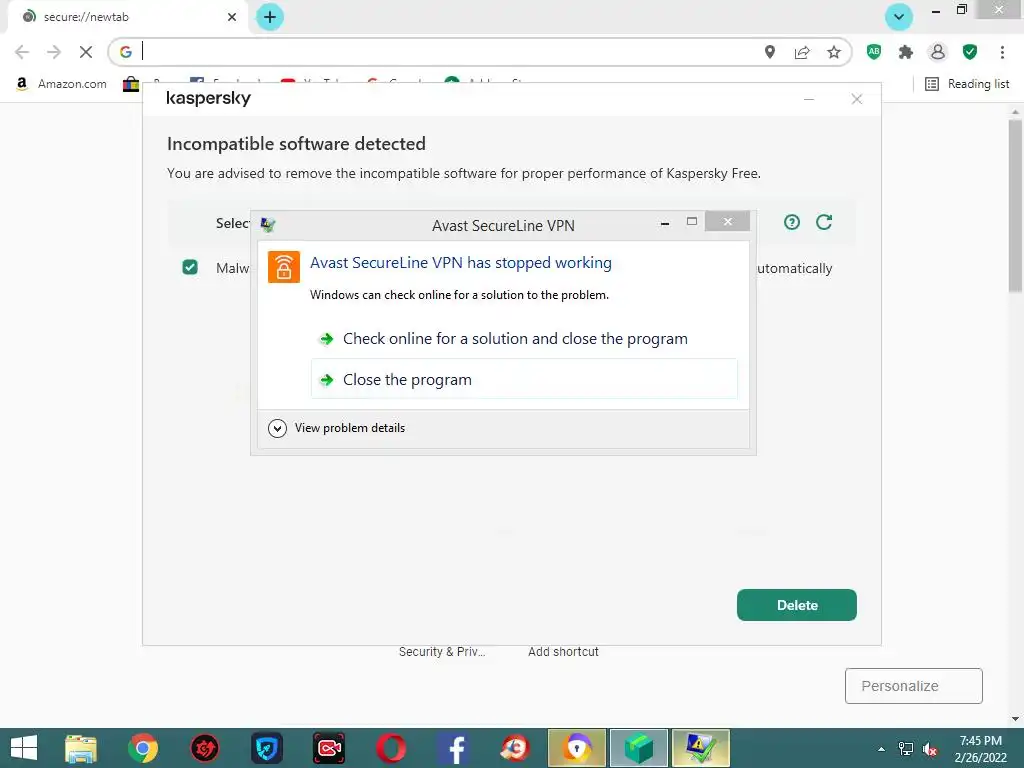Viewport: 1024px width, 768px height.
Task: Click the Add shortcut tile label
Action: pyautogui.click(x=563, y=652)
